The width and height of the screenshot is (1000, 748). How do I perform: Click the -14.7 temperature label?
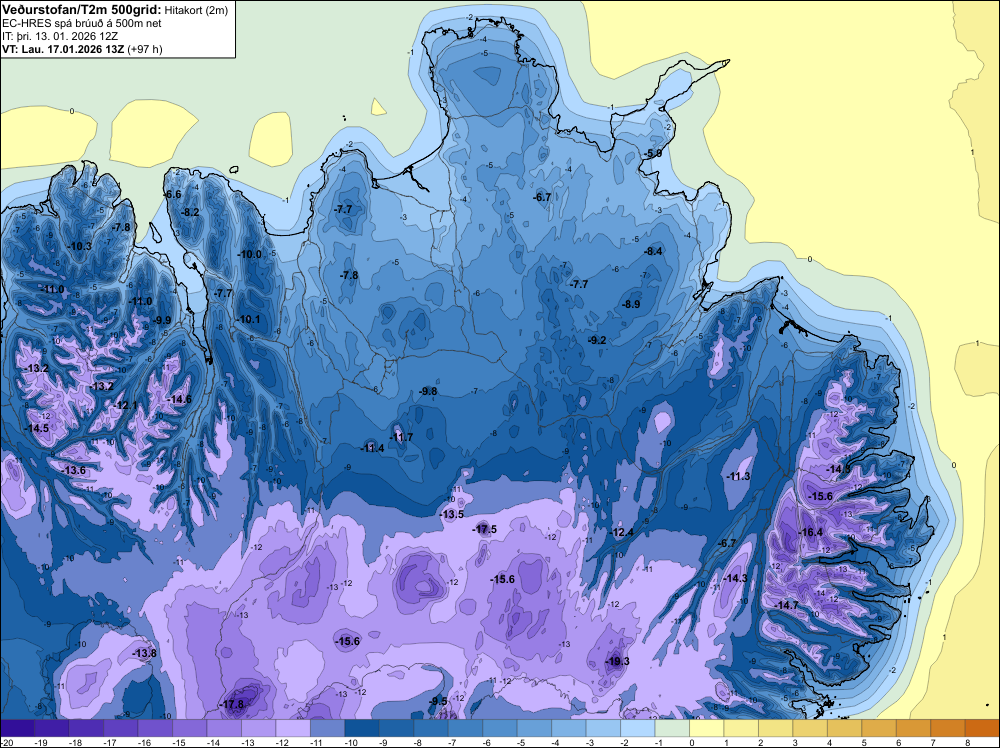coord(786,605)
